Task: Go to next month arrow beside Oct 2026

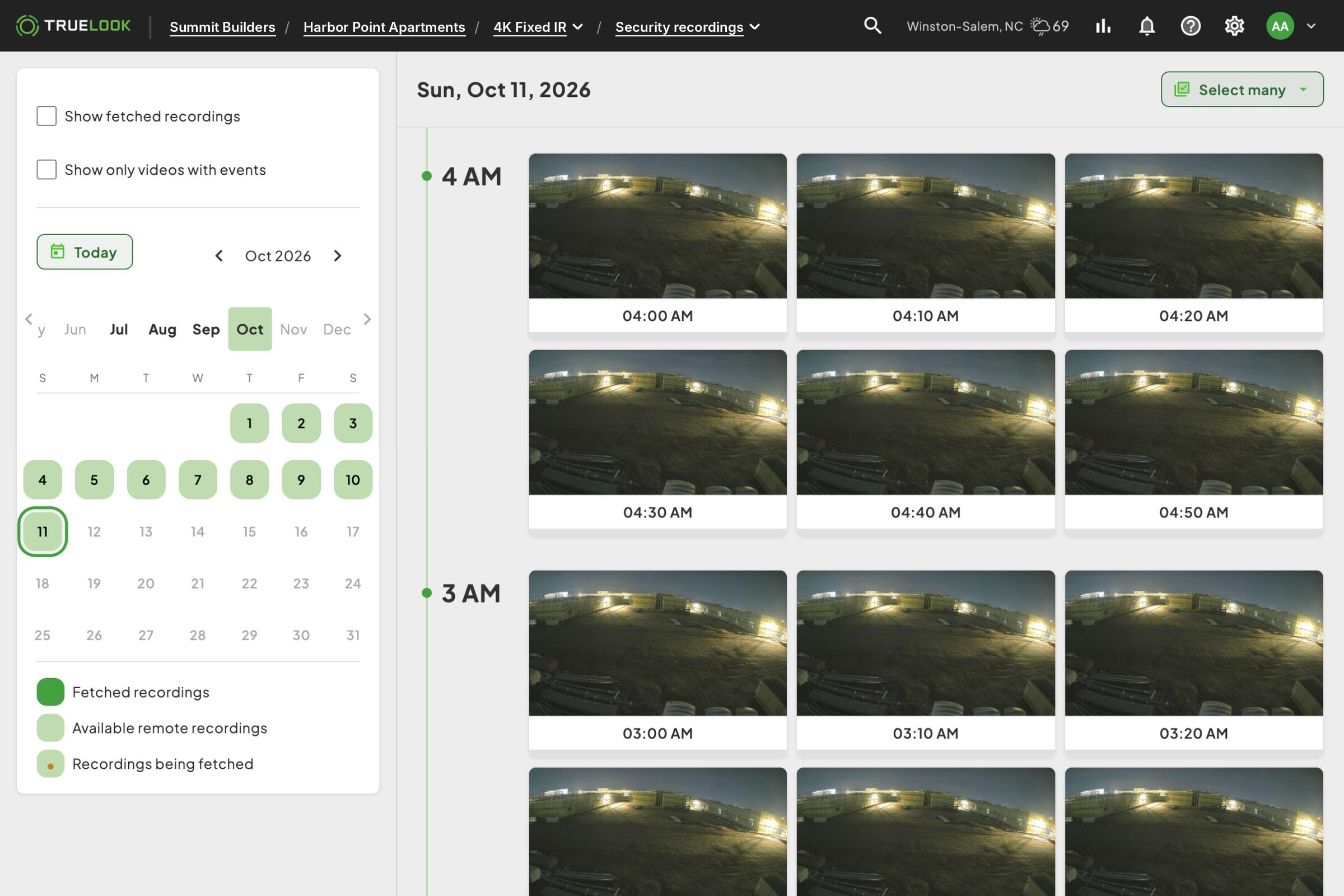Action: [338, 255]
